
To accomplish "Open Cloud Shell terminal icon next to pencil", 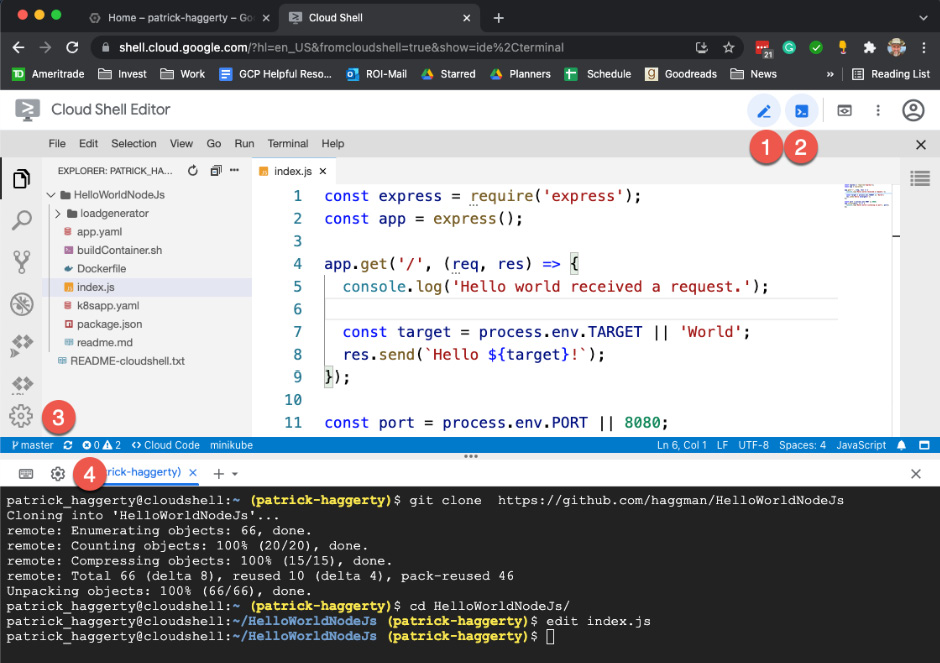I will tap(801, 110).
